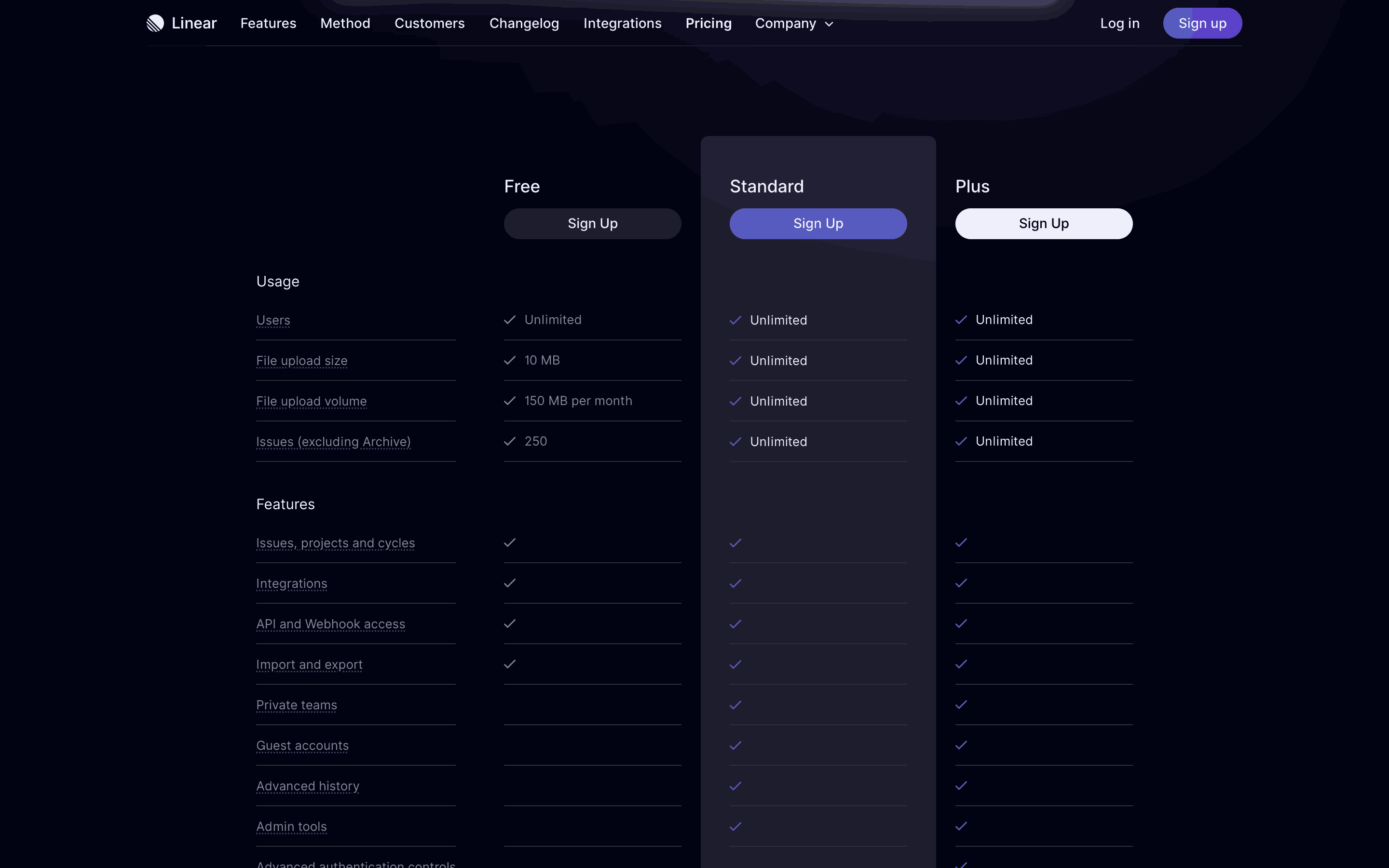Click the checkmark for Private teams in Standard
Image resolution: width=1389 pixels, height=868 pixels.
pos(735,705)
